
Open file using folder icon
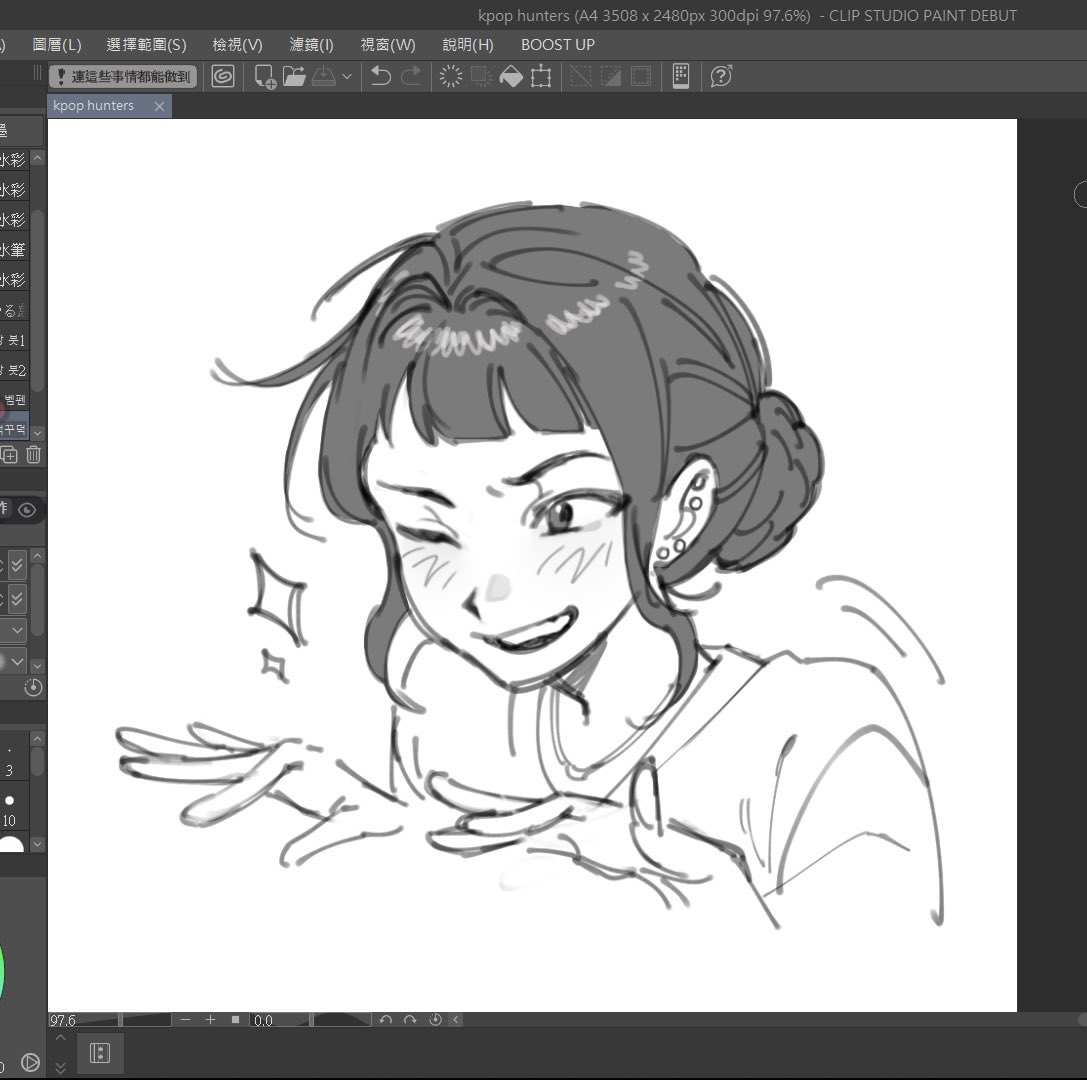tap(294, 76)
